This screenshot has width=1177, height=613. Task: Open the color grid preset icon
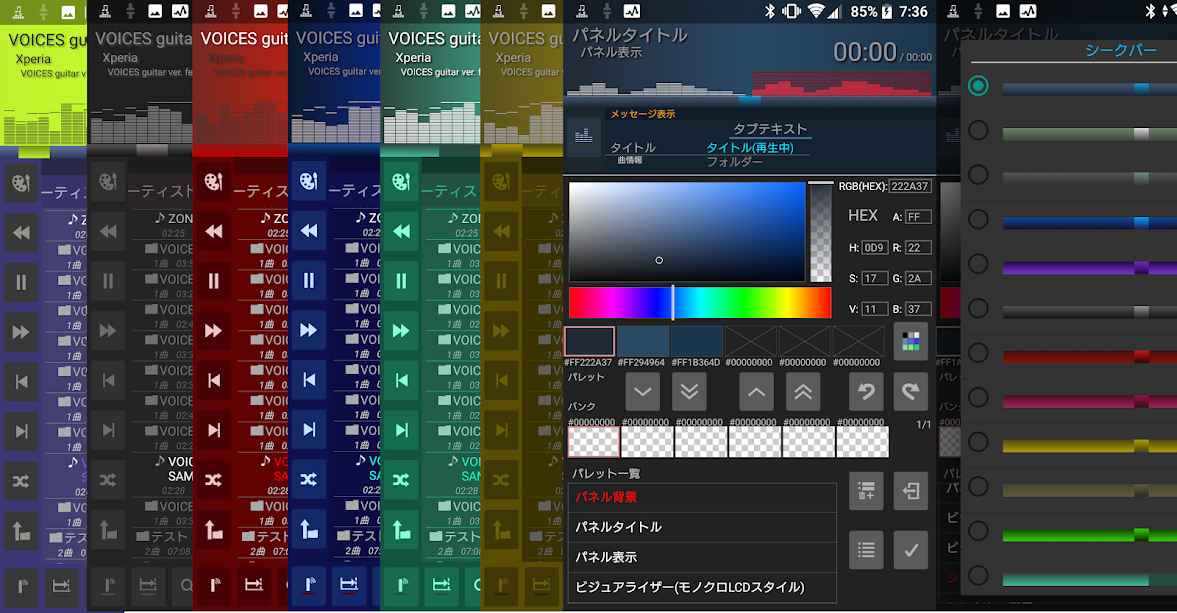point(910,341)
